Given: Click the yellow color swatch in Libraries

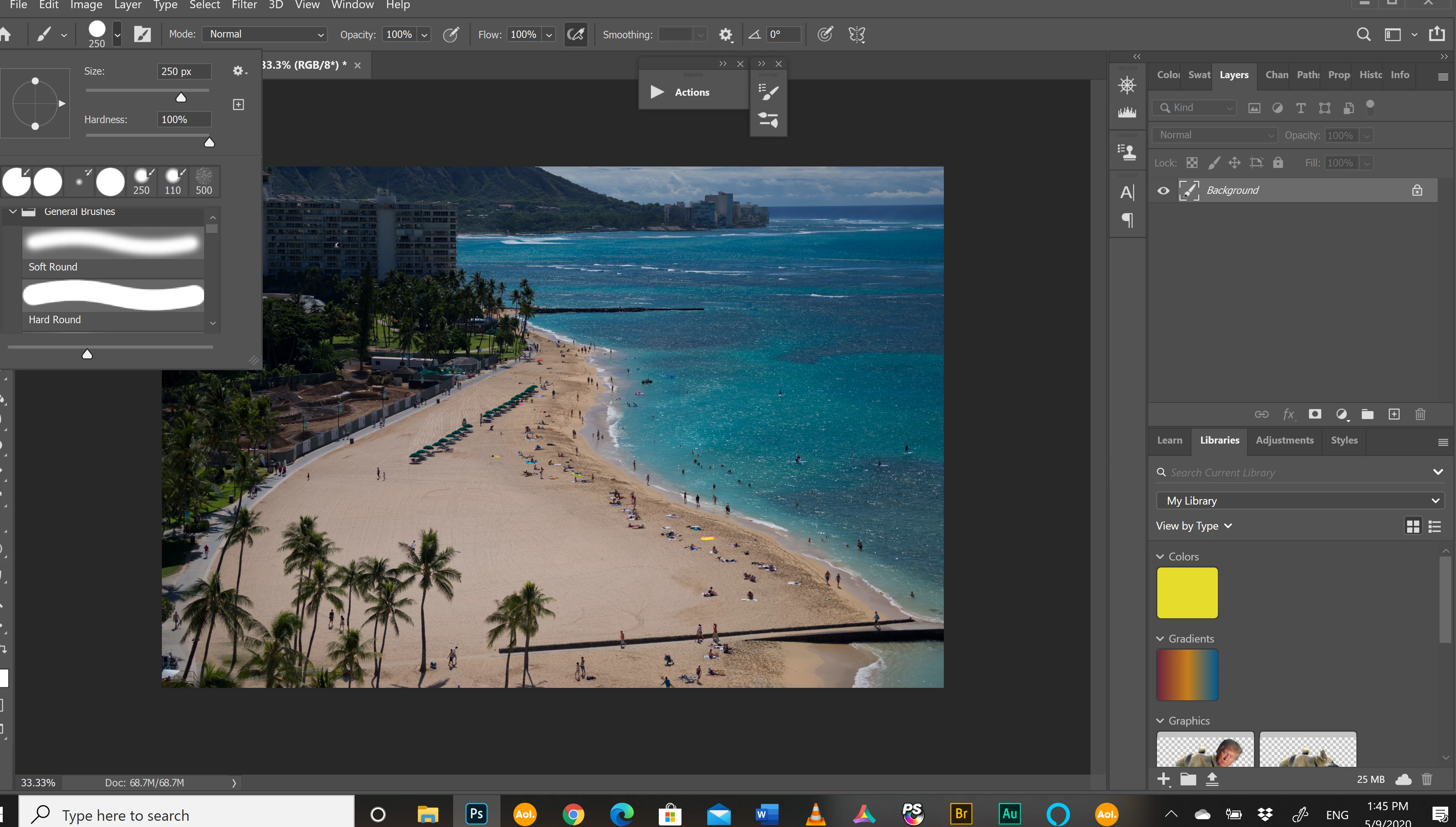Looking at the screenshot, I should [1187, 593].
